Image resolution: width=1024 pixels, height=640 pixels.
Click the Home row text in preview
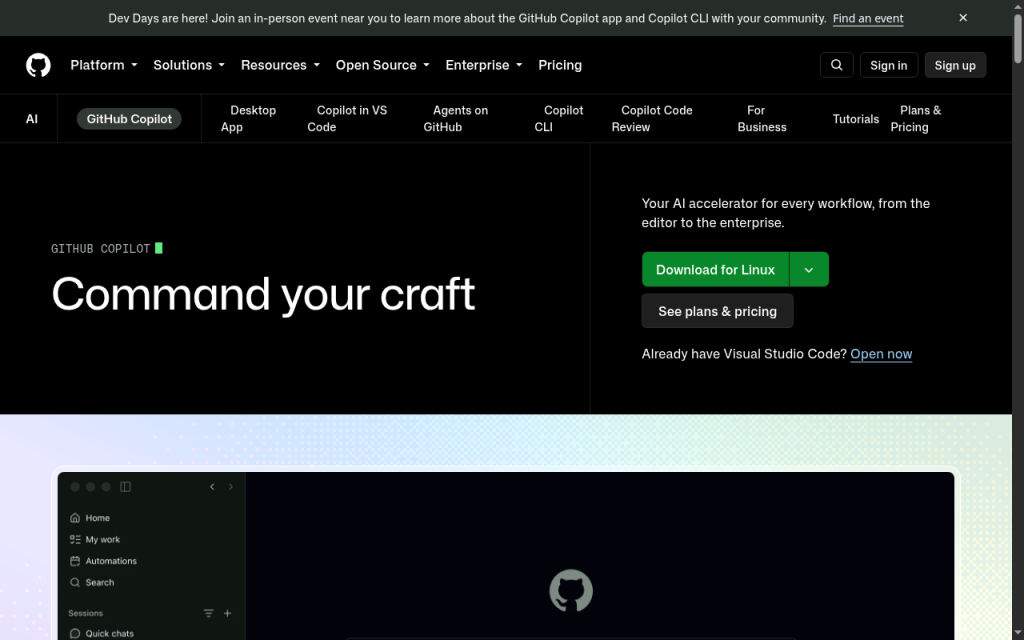[x=97, y=518]
